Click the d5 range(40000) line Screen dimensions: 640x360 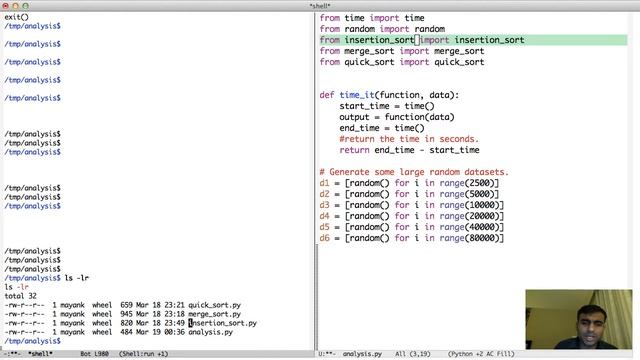(x=411, y=227)
